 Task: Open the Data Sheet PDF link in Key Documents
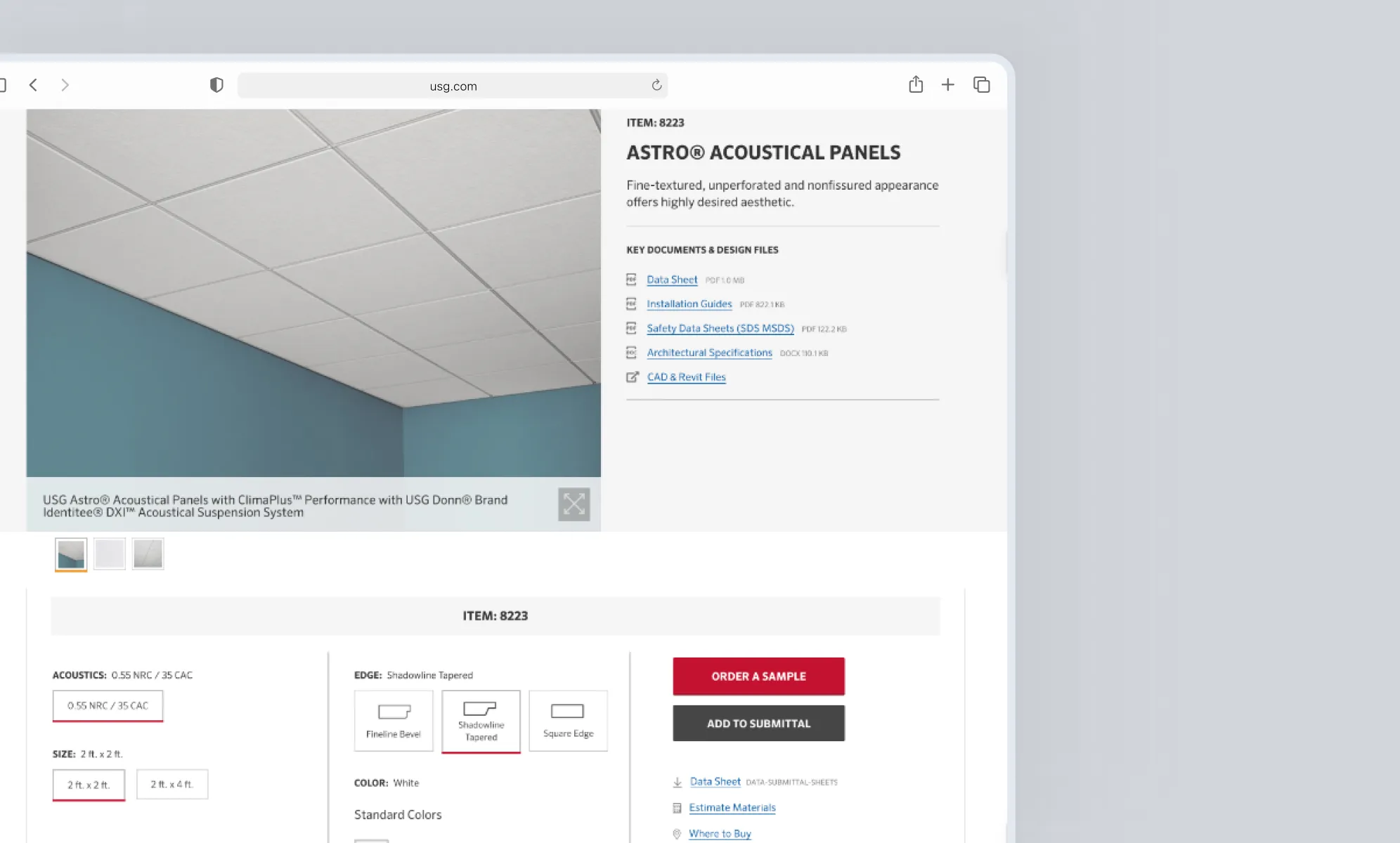[x=672, y=280]
